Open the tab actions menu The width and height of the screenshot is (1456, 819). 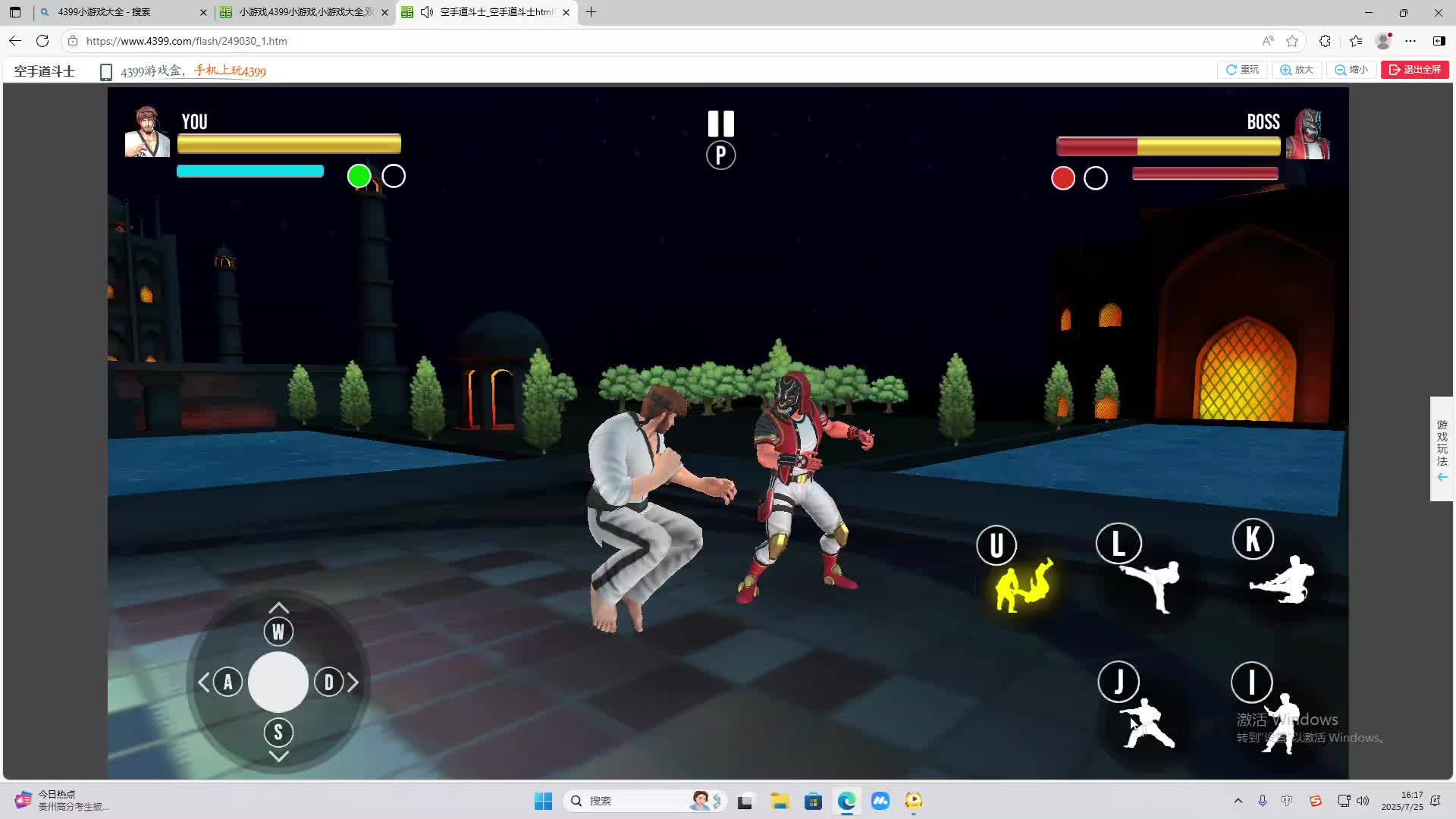(15, 12)
